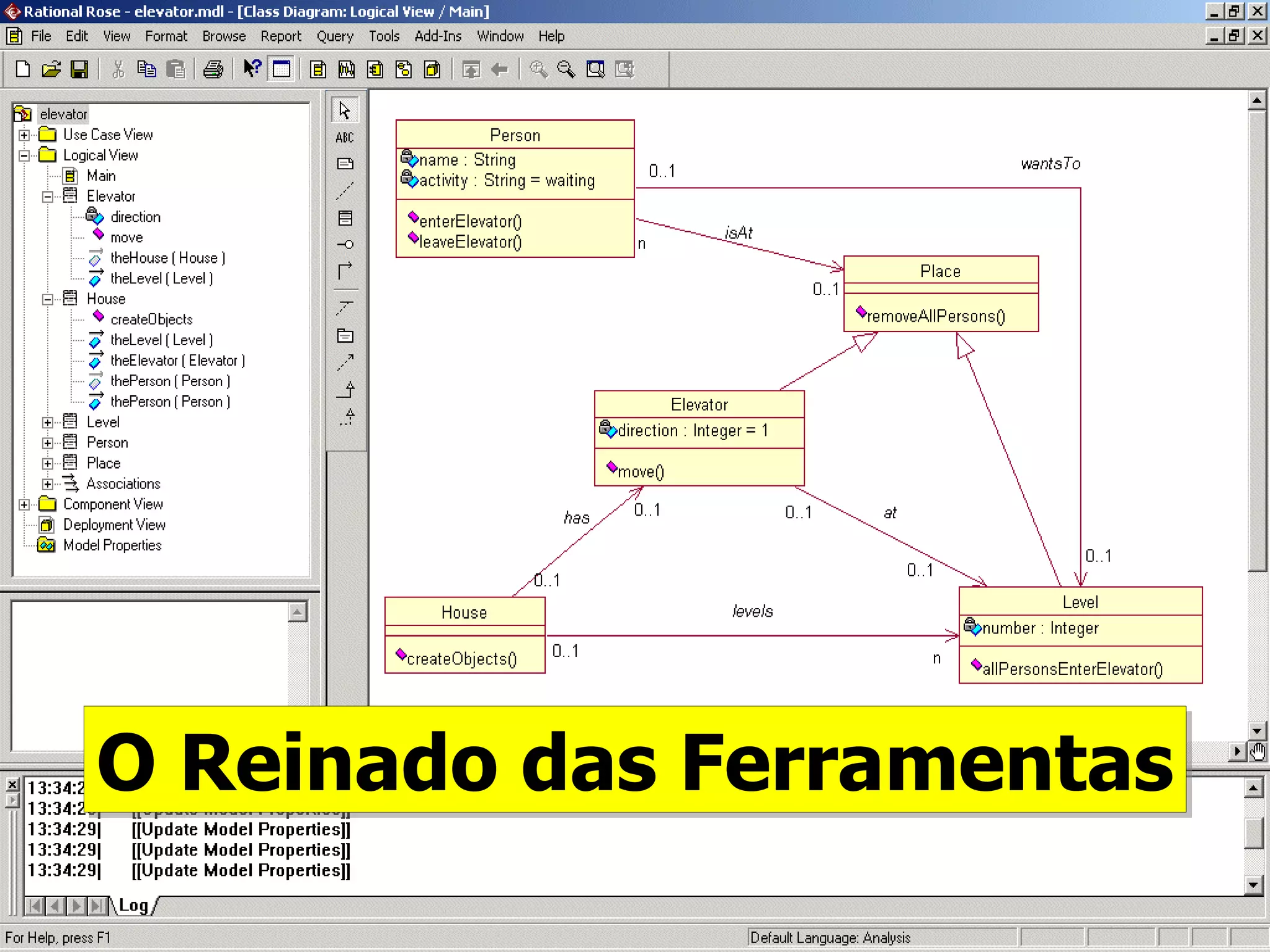
Task: Expand the Associations node
Action: 48,484
